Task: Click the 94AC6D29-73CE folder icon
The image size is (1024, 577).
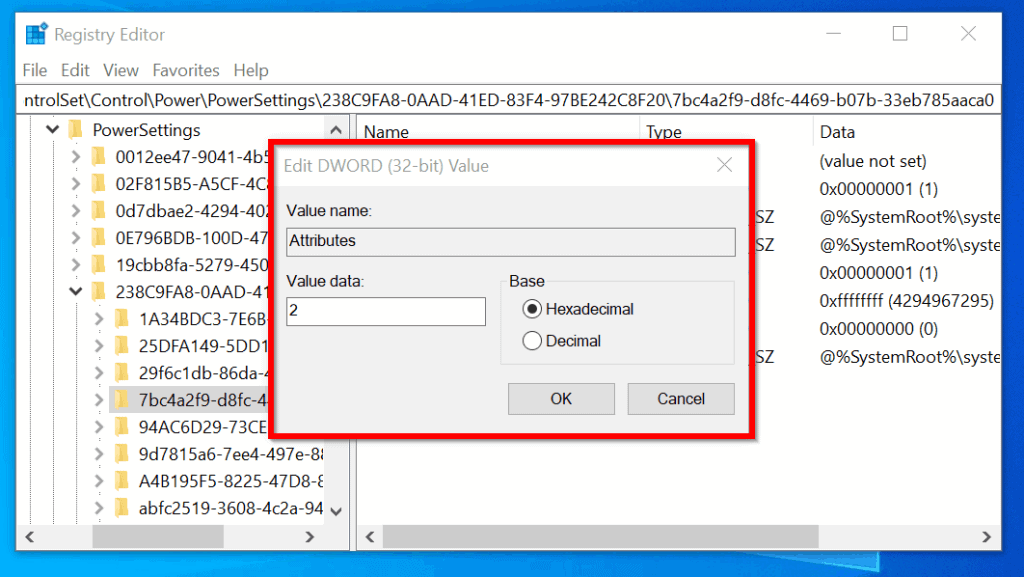Action: 122,427
